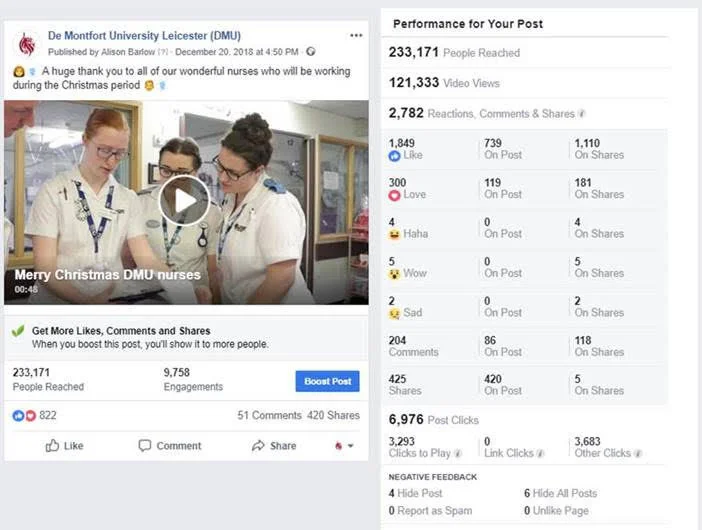Click the 121,333 Video Views stat
This screenshot has height=530, width=702.
(444, 83)
